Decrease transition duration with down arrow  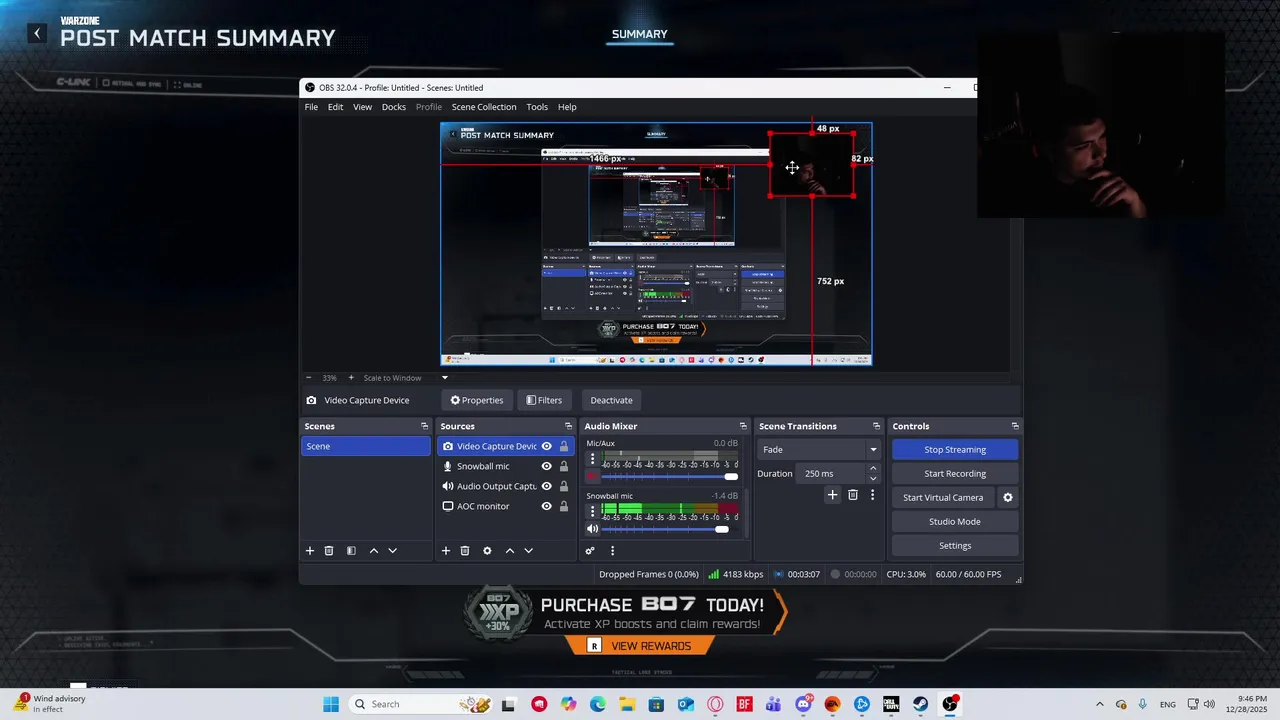873,478
